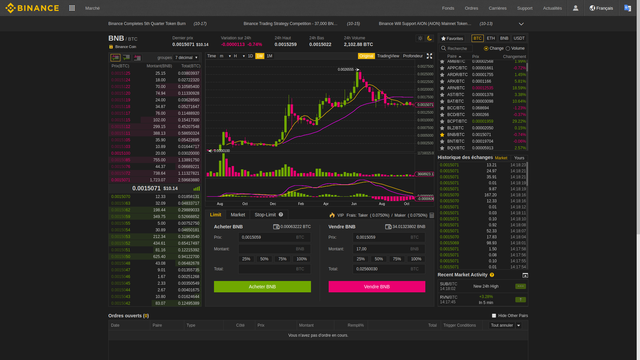The image size is (640, 360).
Task: Switch to light theme sun icon
Action: (x=420, y=38)
